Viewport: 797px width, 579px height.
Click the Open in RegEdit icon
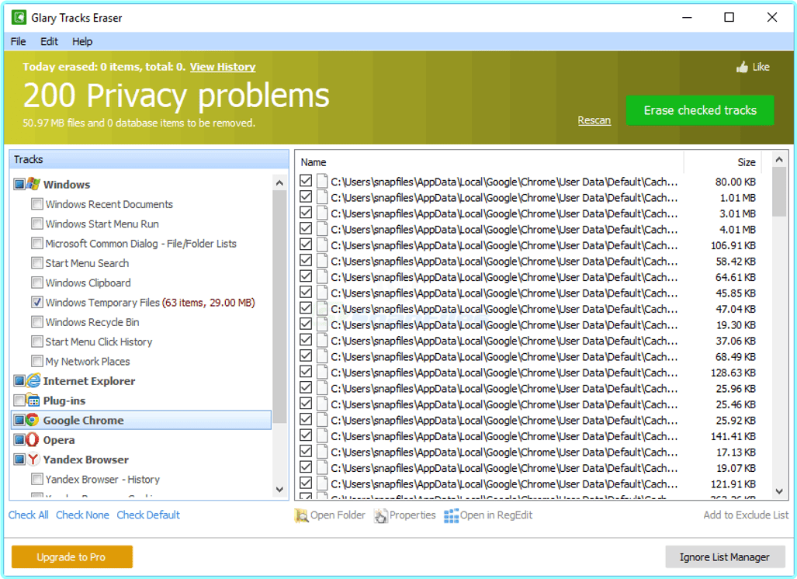point(451,516)
